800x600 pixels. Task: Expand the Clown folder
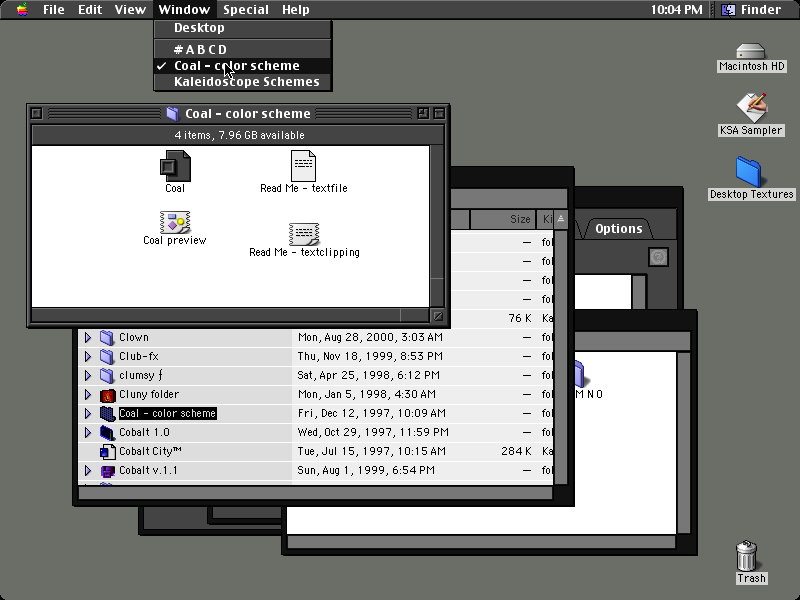(x=88, y=337)
